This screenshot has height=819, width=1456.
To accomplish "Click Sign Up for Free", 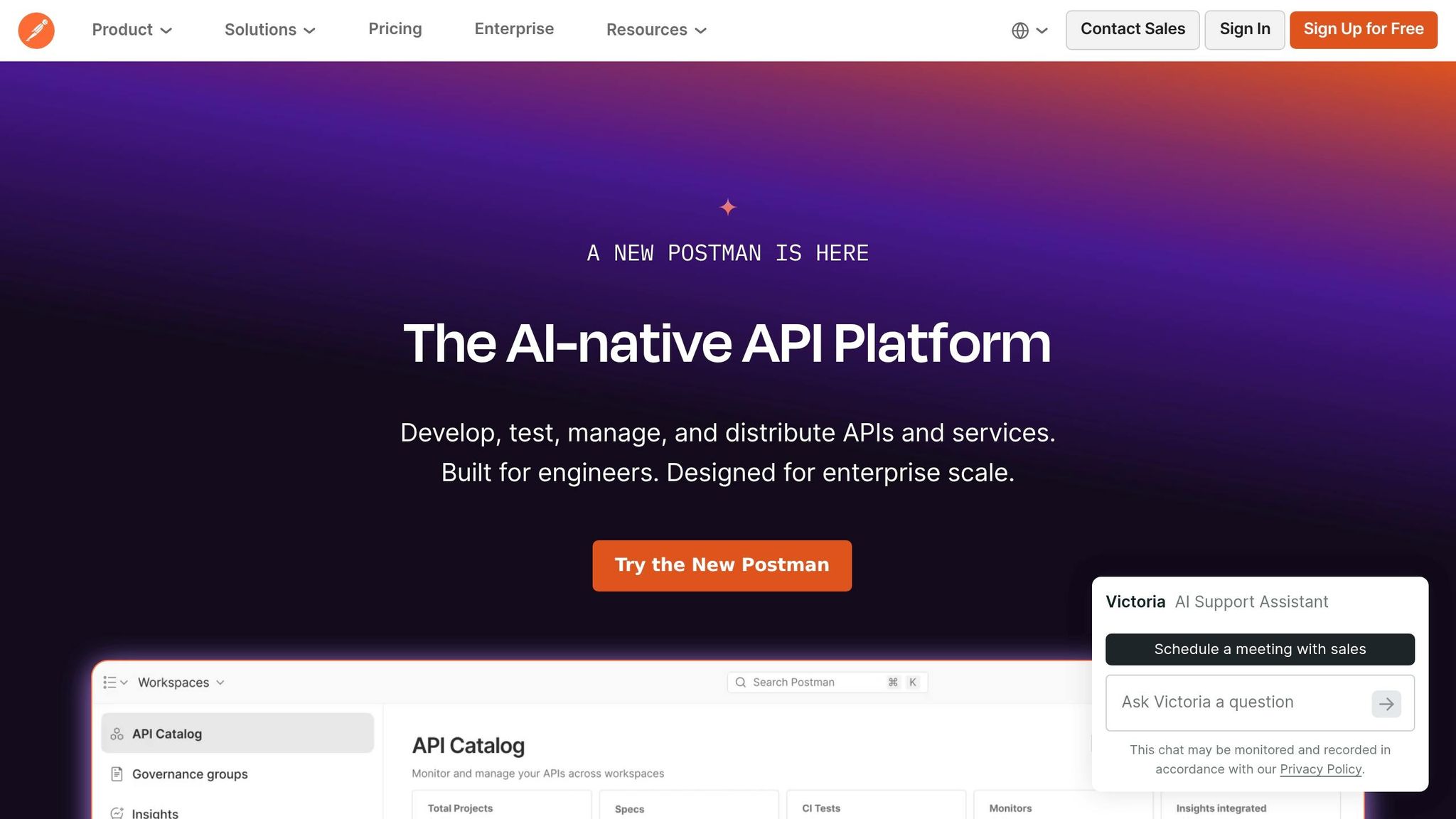I will point(1364,30).
